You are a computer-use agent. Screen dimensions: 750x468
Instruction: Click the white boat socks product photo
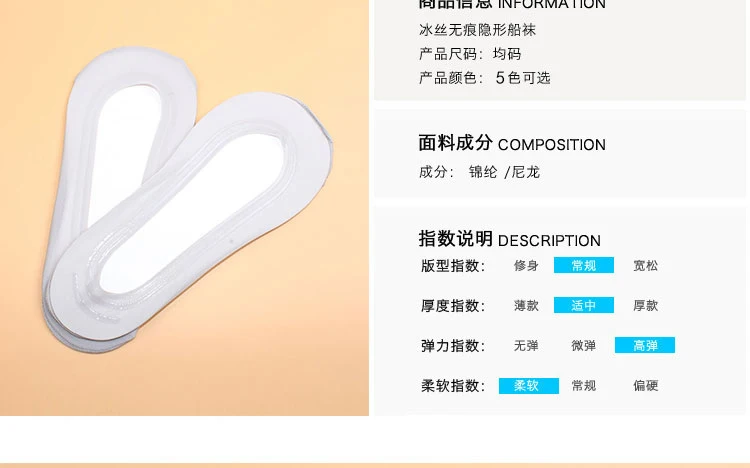click(x=184, y=207)
